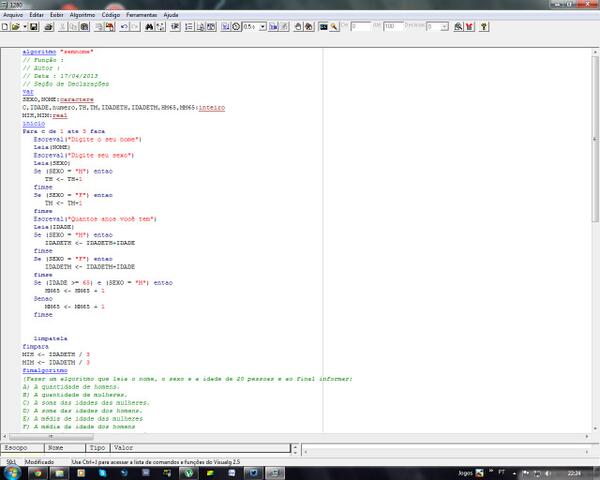Click the 'Para c de 1 ate 5 faca' line
The width and height of the screenshot is (600, 480).
click(64, 131)
